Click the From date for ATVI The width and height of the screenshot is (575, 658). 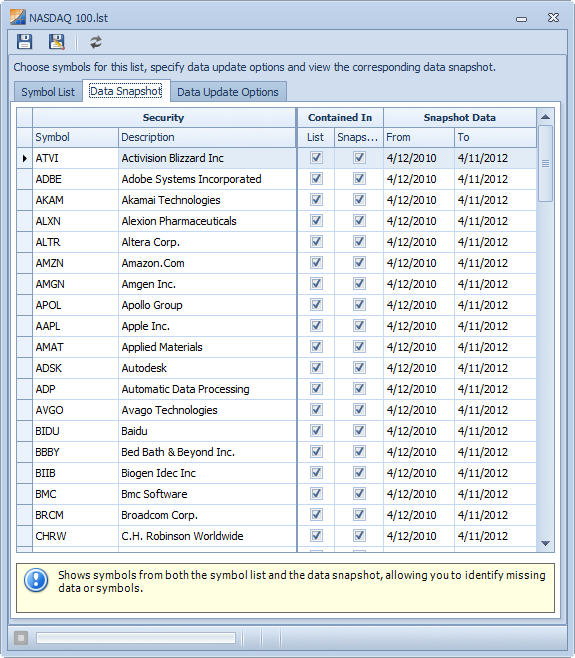(x=419, y=158)
